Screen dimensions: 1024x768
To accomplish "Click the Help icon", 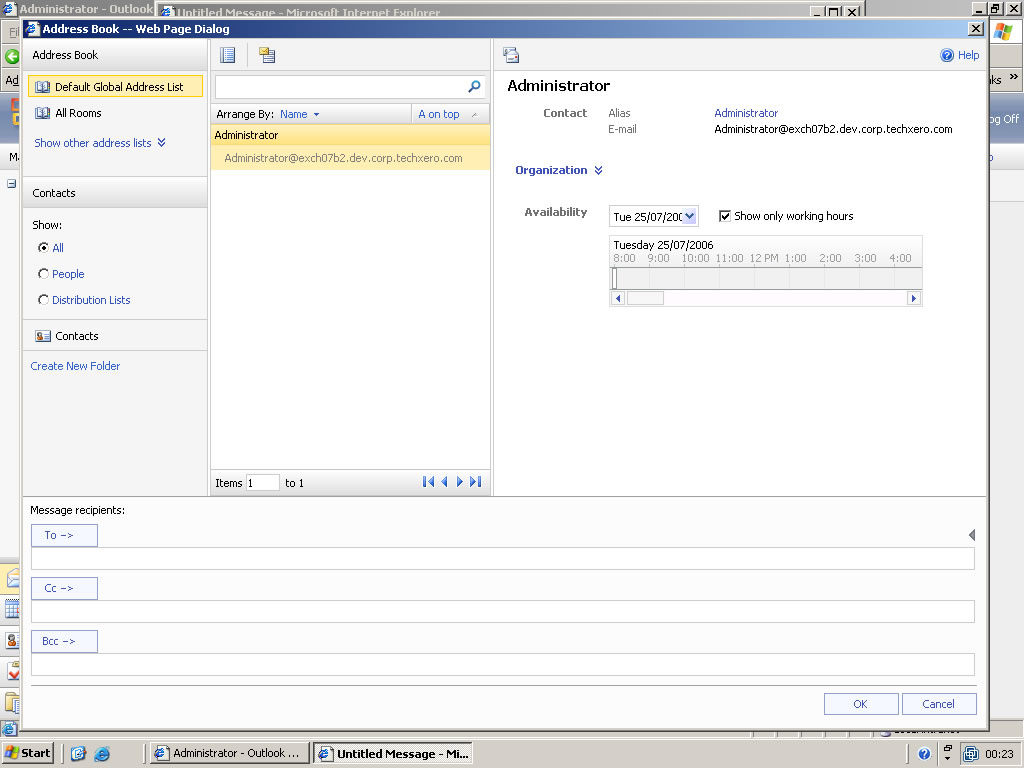I will [x=947, y=56].
